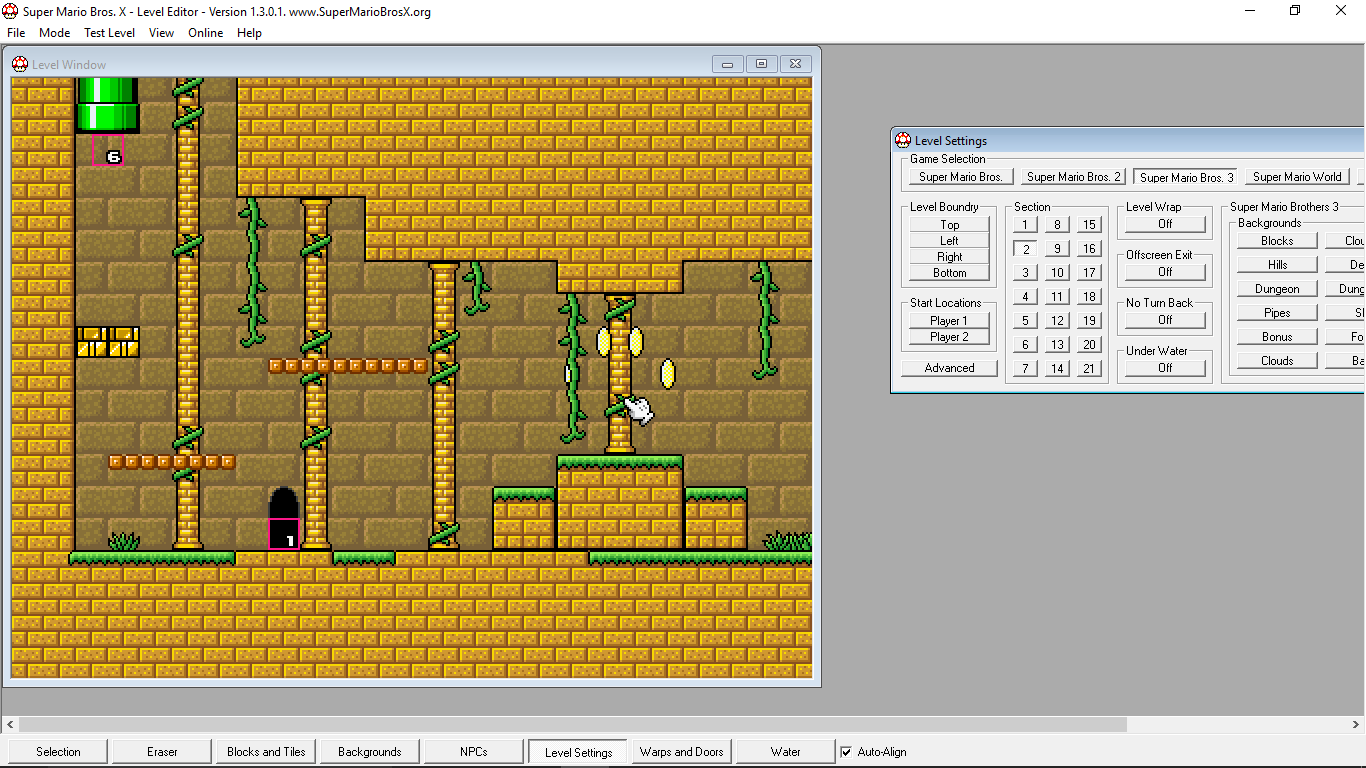
Task: Open the View menu
Action: coord(161,33)
